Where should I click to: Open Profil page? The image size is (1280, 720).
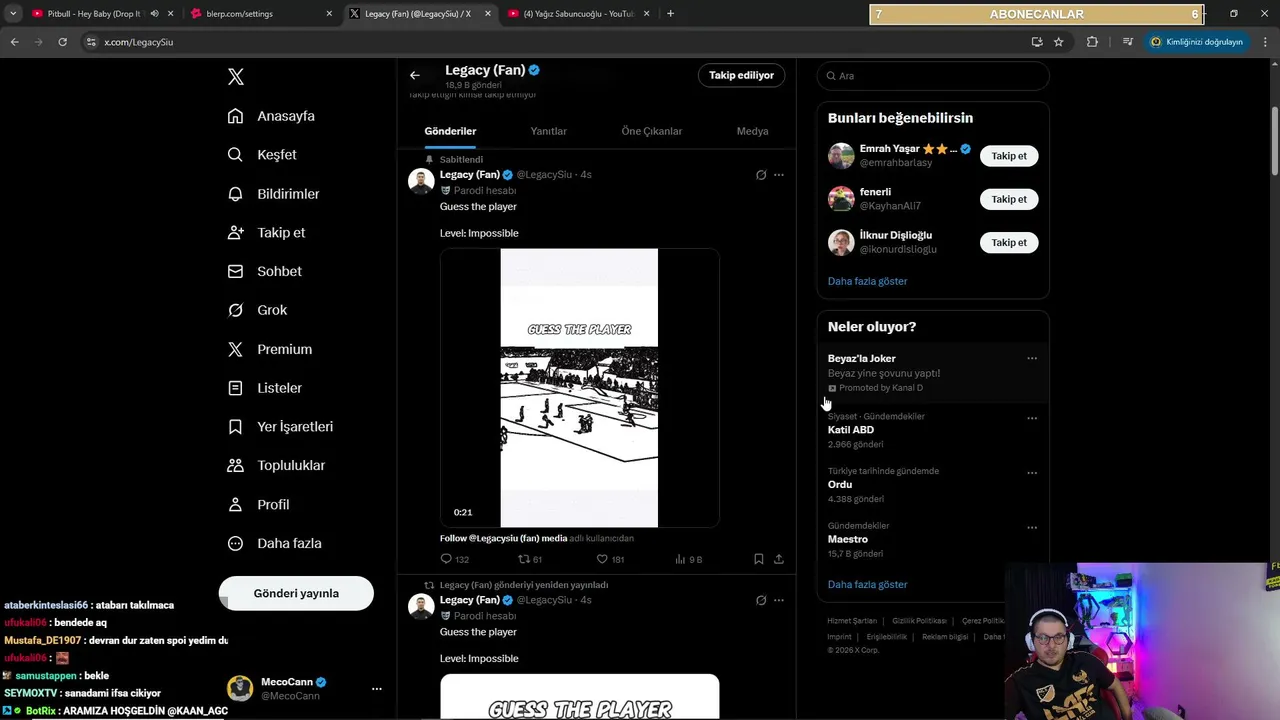pyautogui.click(x=259, y=504)
